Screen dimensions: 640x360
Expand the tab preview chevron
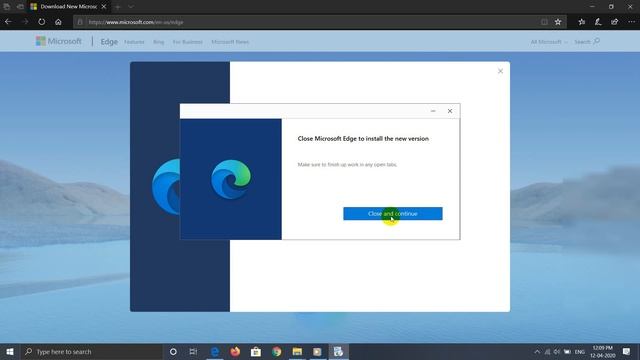[131, 7]
